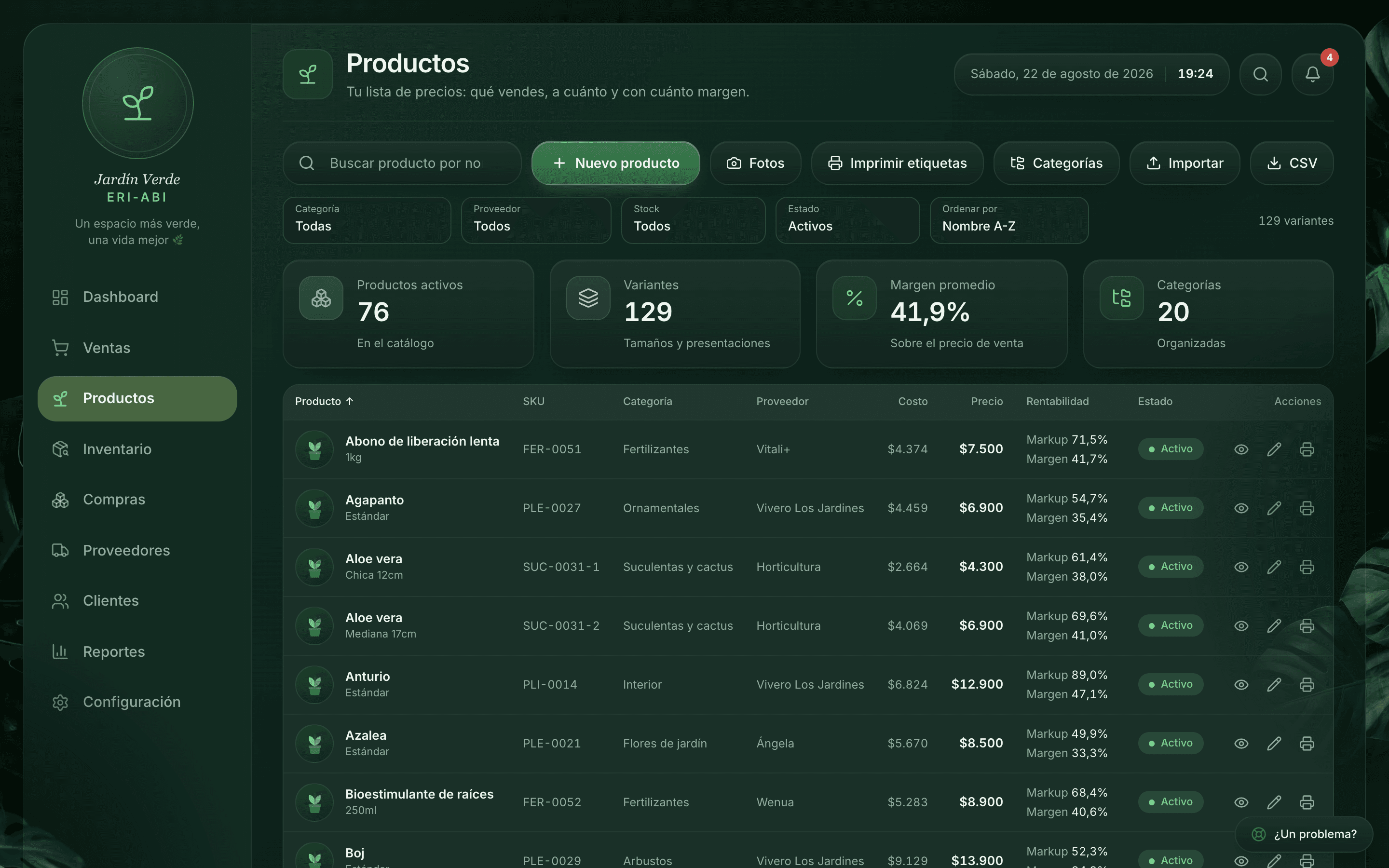
Task: Edit the Agapanto product with pencil icon
Action: click(1274, 508)
